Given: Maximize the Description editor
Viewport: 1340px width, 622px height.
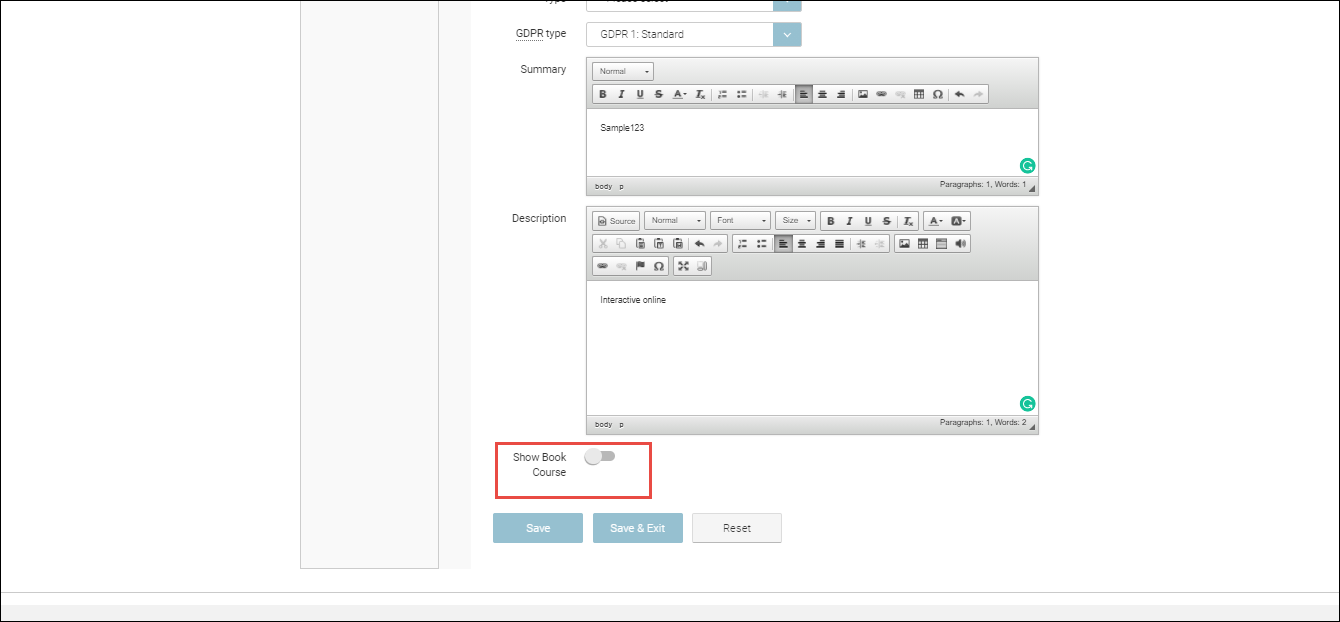Looking at the screenshot, I should (x=683, y=266).
